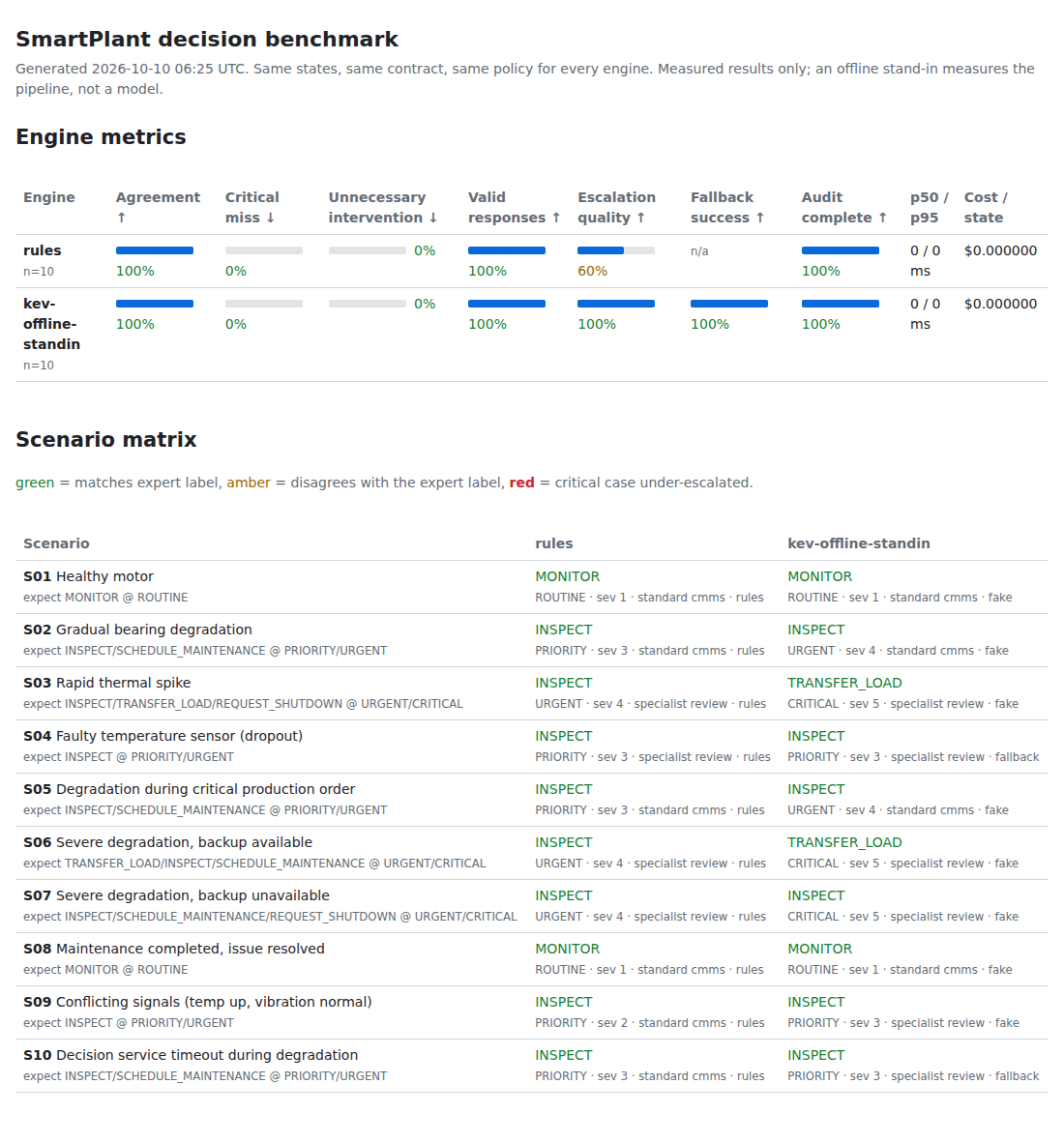Click the kev-offline-standin matrix column header
This screenshot has height=1143, width=1064.
point(858,543)
